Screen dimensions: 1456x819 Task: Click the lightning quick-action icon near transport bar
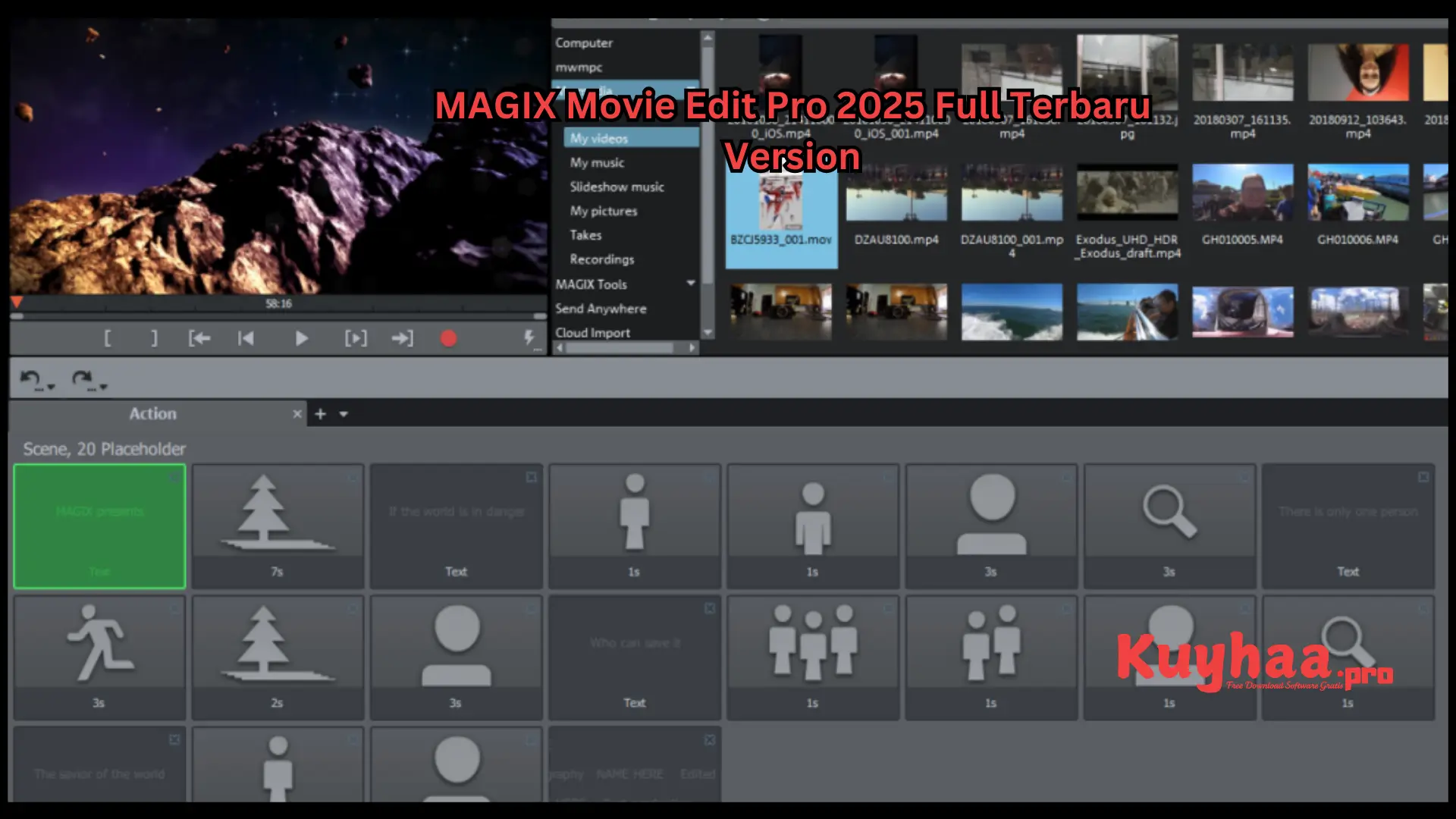(531, 338)
